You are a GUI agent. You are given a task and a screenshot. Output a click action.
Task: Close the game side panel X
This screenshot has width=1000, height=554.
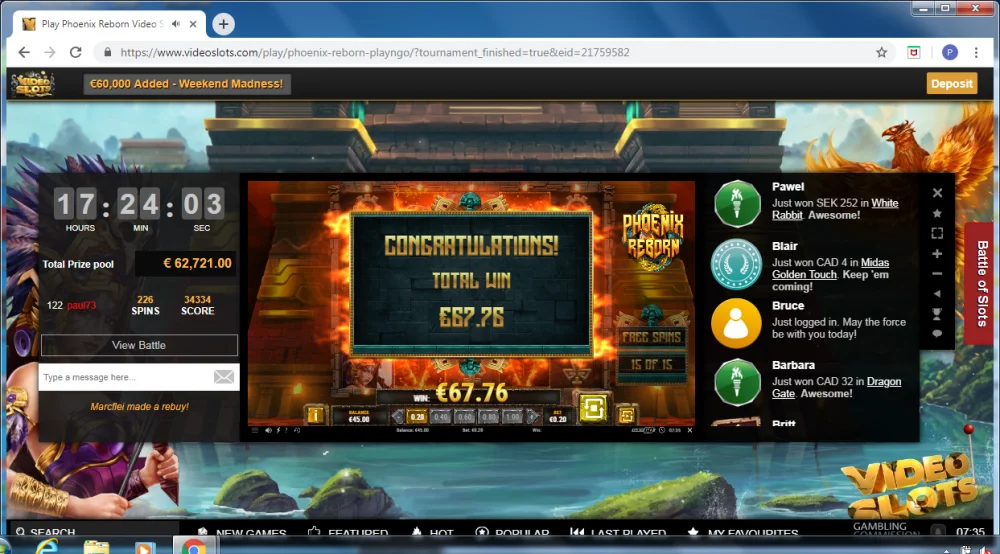pos(937,193)
